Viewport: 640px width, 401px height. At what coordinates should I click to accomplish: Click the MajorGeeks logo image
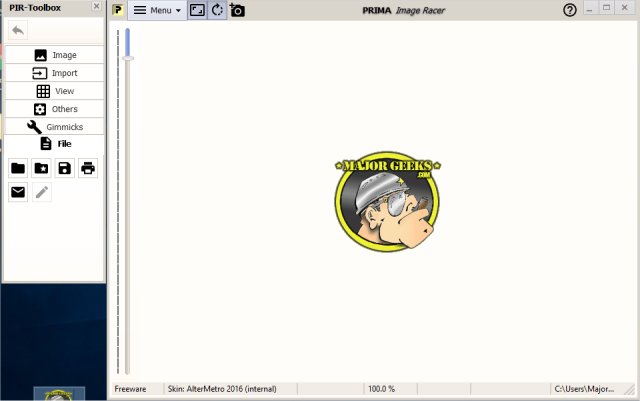[387, 201]
